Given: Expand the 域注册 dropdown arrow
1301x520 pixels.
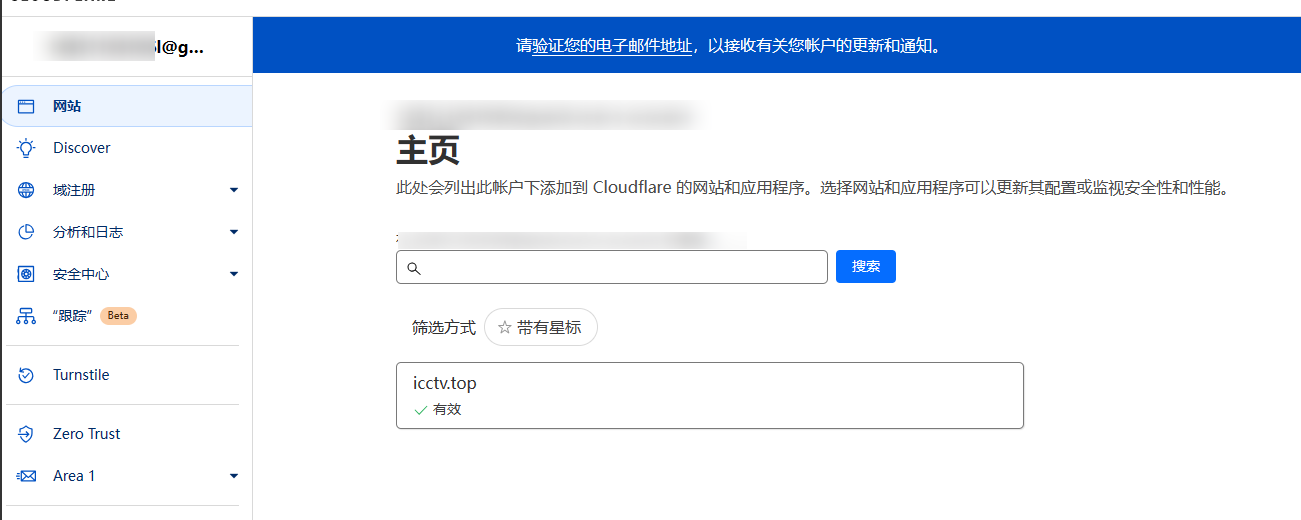Looking at the screenshot, I should click(x=234, y=190).
